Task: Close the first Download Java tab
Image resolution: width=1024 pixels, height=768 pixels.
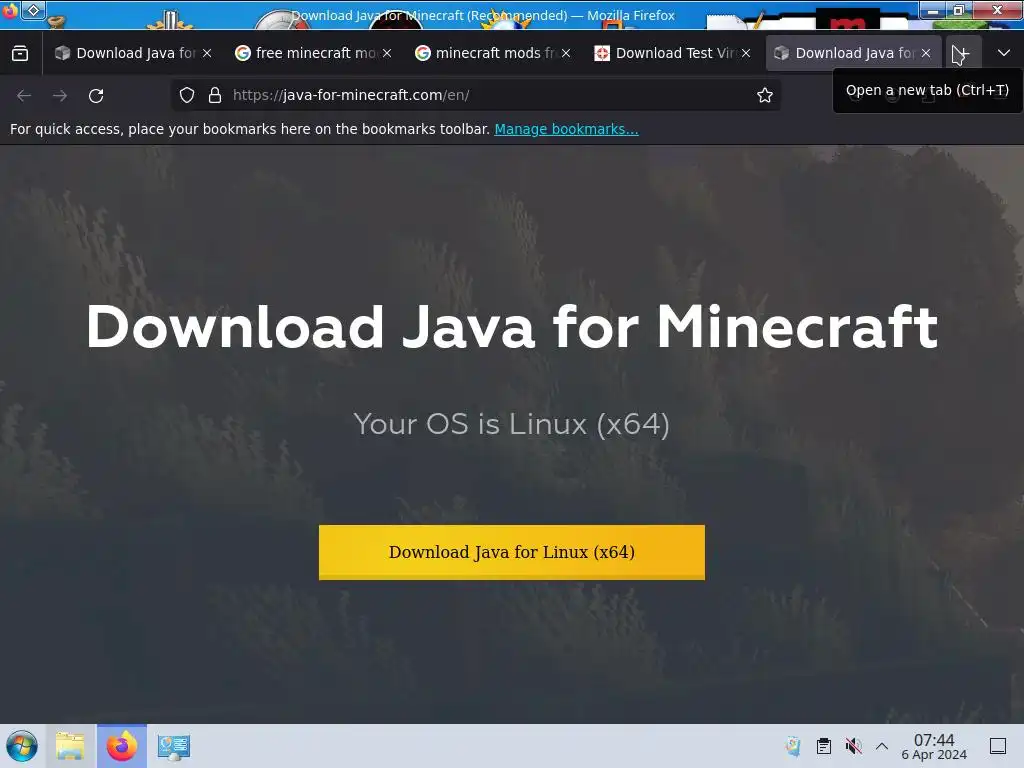Action: [x=207, y=53]
